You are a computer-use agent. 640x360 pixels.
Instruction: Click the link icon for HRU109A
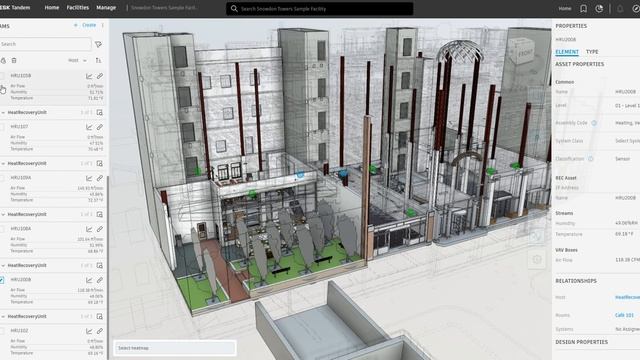pos(100,178)
